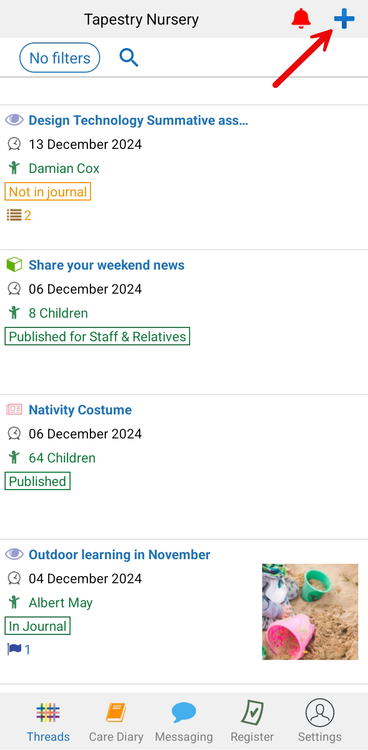The height and width of the screenshot is (750, 368).
Task: Open the sand buckets photo thumbnail
Action: [310, 612]
